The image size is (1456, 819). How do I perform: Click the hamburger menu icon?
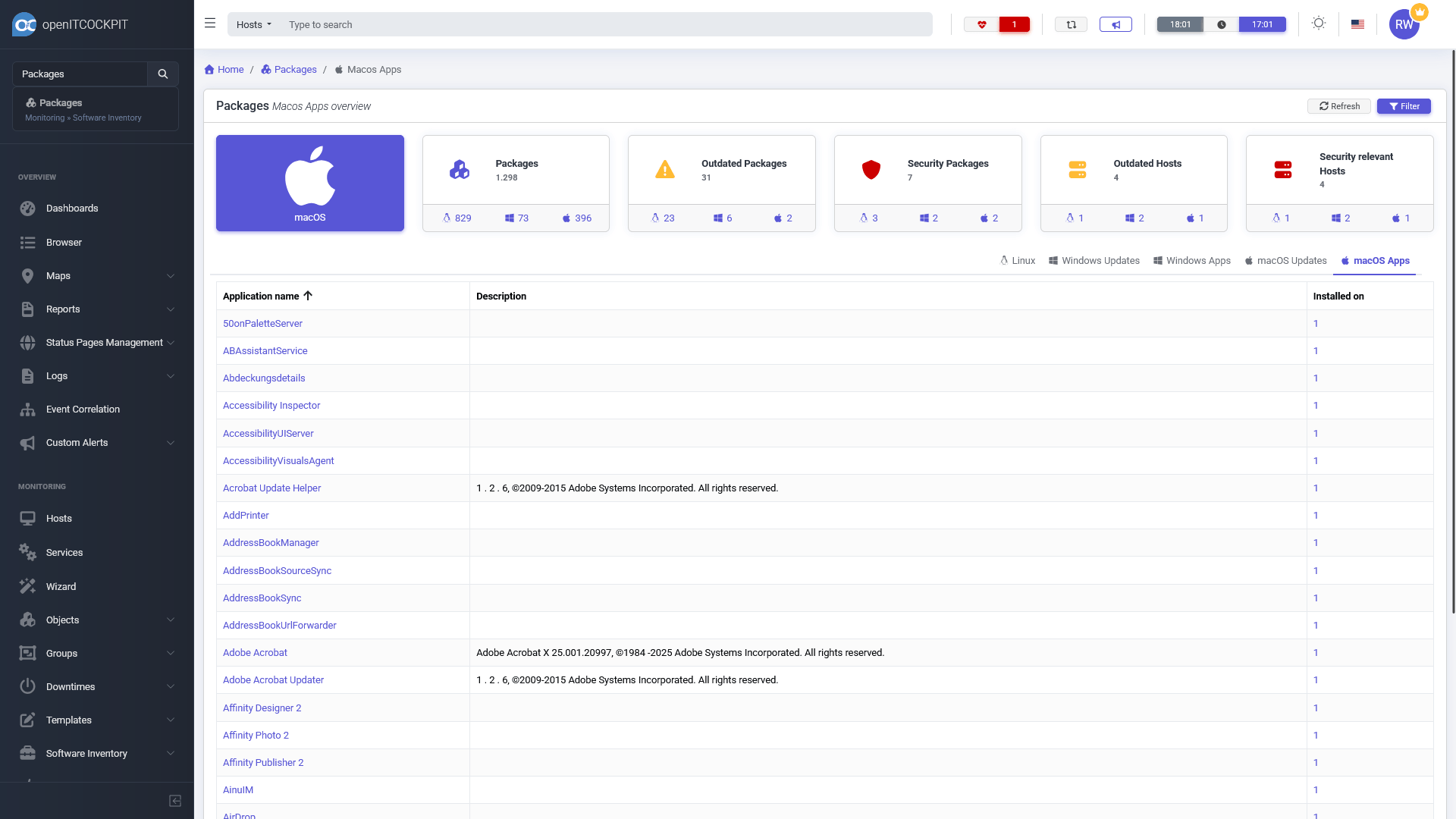coord(210,24)
